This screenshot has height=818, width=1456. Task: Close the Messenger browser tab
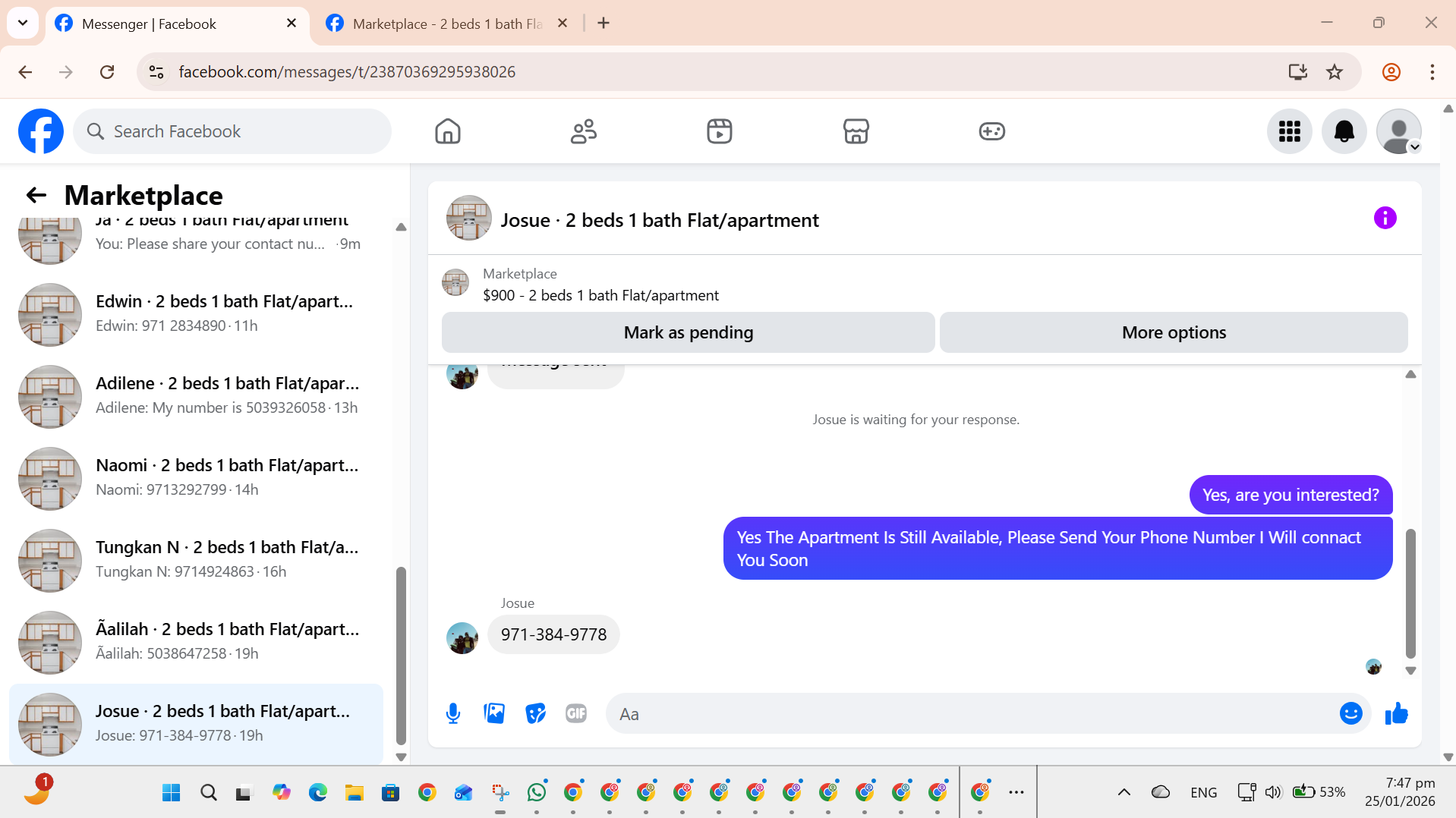tap(292, 24)
